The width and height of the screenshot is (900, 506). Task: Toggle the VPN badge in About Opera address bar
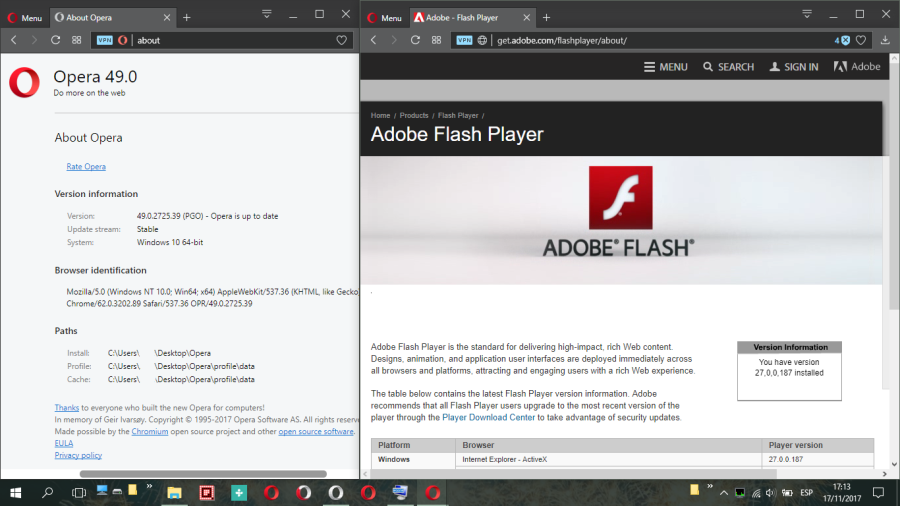click(104, 40)
